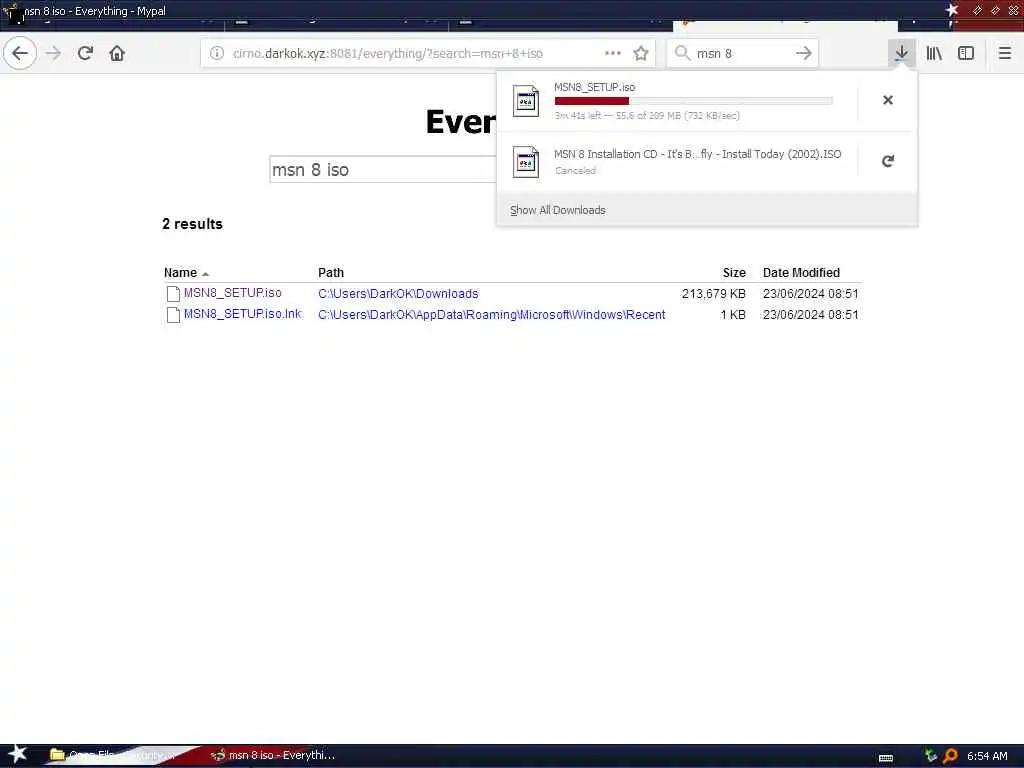
Task: Open the C:\Users\DarkOK\Downloads path link
Action: pyautogui.click(x=398, y=294)
